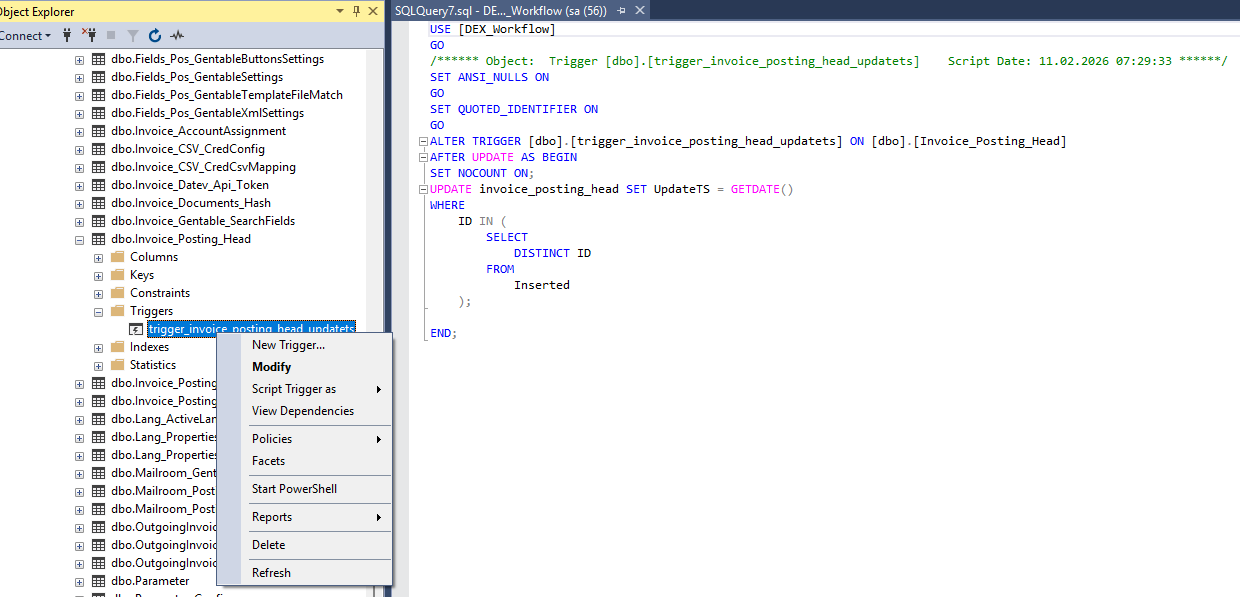Click the filter funnel icon in Object Explorer
The height and width of the screenshot is (597, 1240).
coord(133,36)
